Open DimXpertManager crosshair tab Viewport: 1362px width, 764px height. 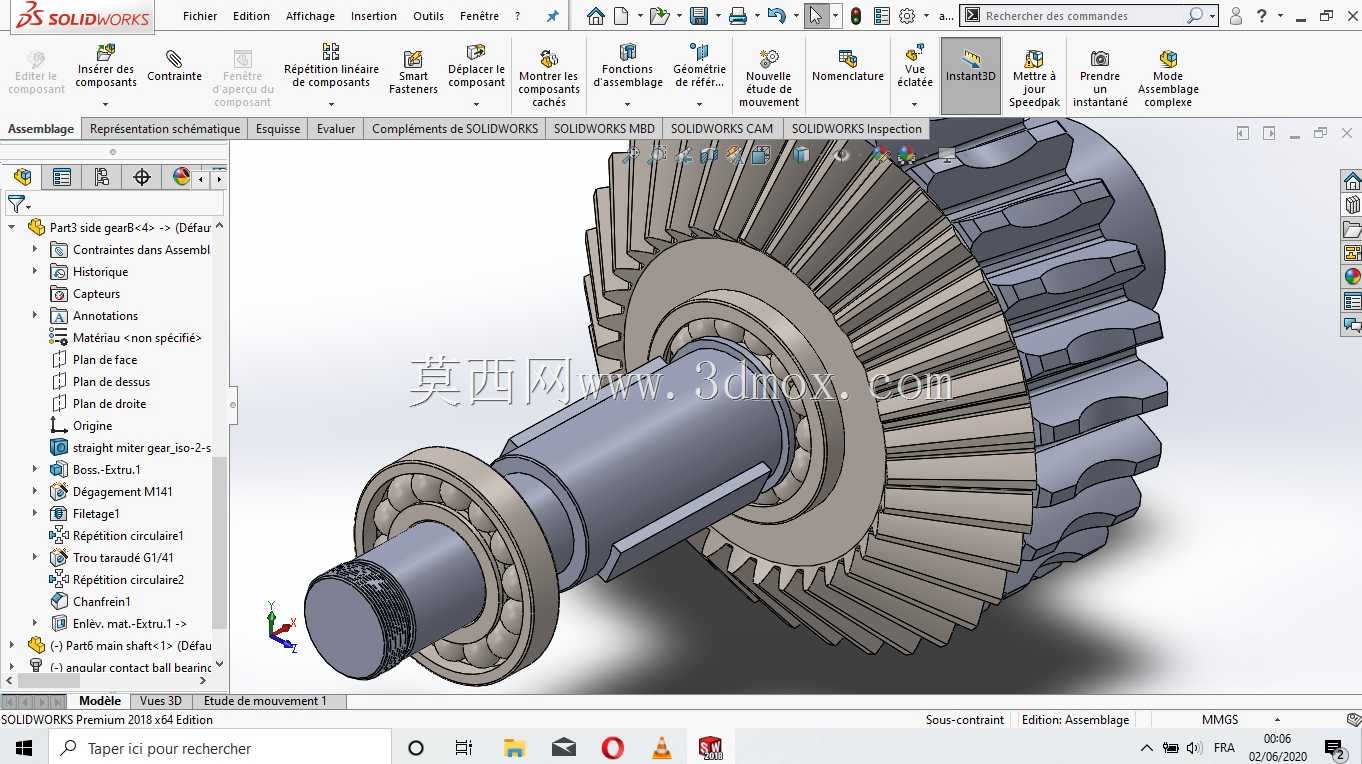tap(142, 177)
